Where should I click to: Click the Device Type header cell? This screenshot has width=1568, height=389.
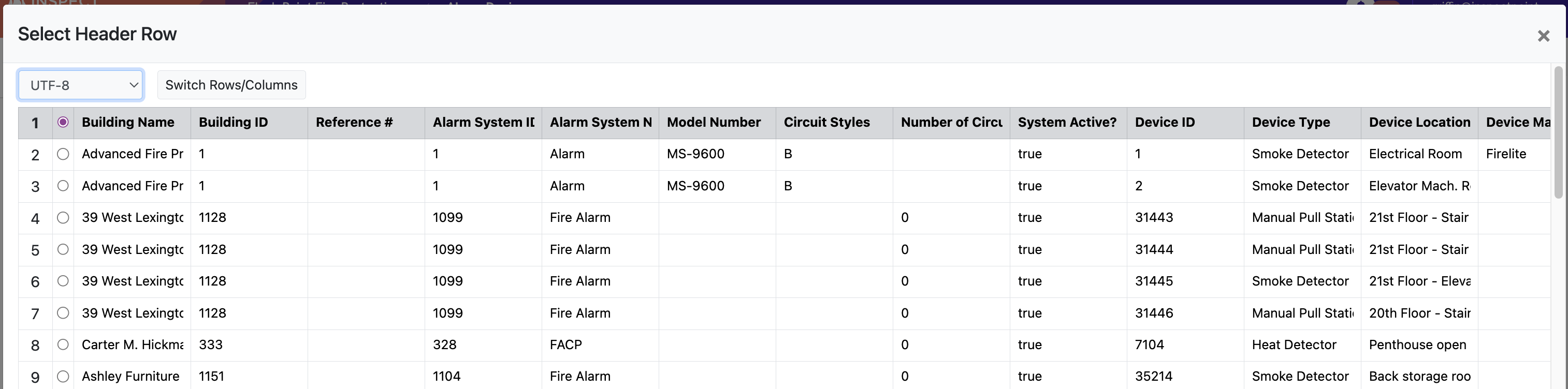(x=1302, y=123)
